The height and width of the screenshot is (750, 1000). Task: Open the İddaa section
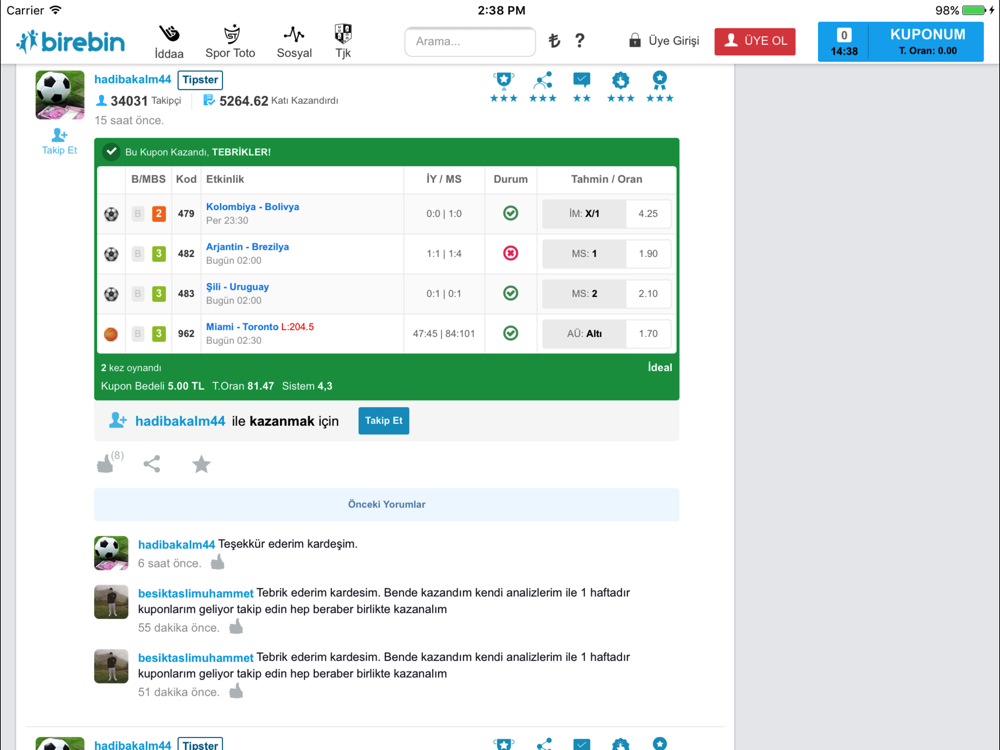tap(169, 42)
